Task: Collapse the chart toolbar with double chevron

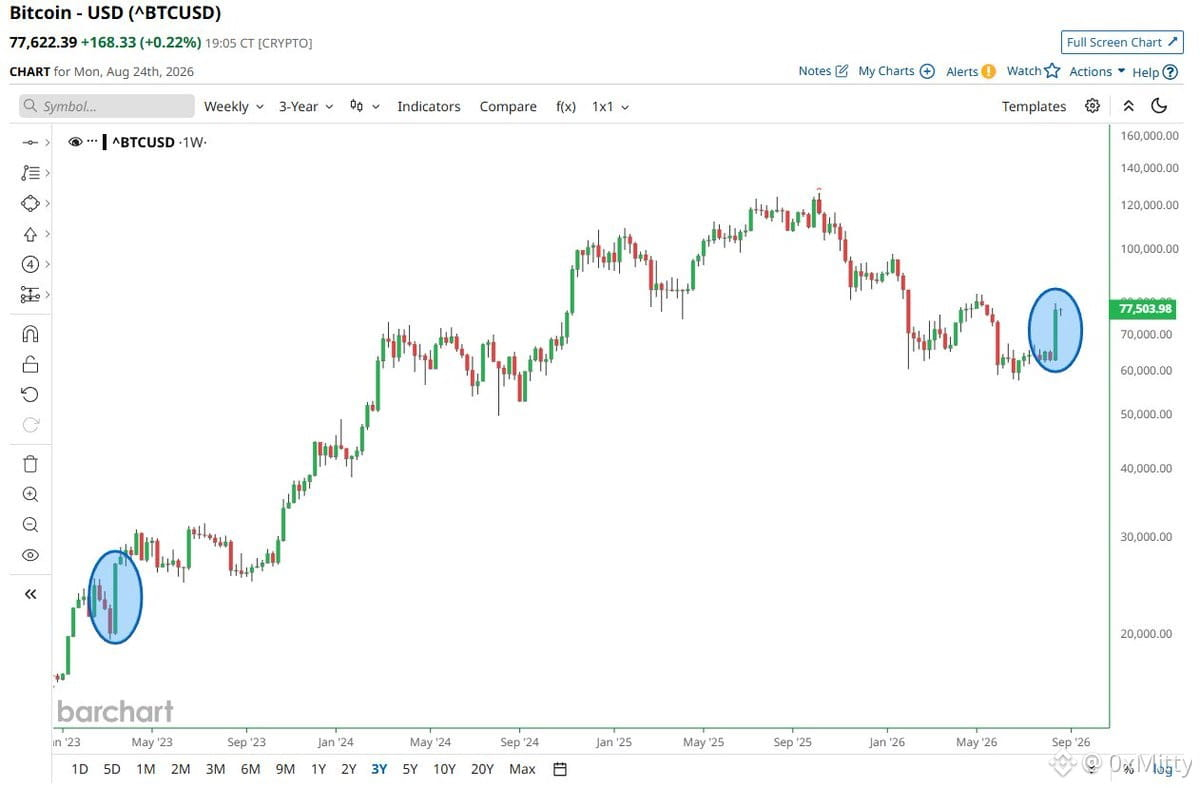Action: pyautogui.click(x=1128, y=106)
